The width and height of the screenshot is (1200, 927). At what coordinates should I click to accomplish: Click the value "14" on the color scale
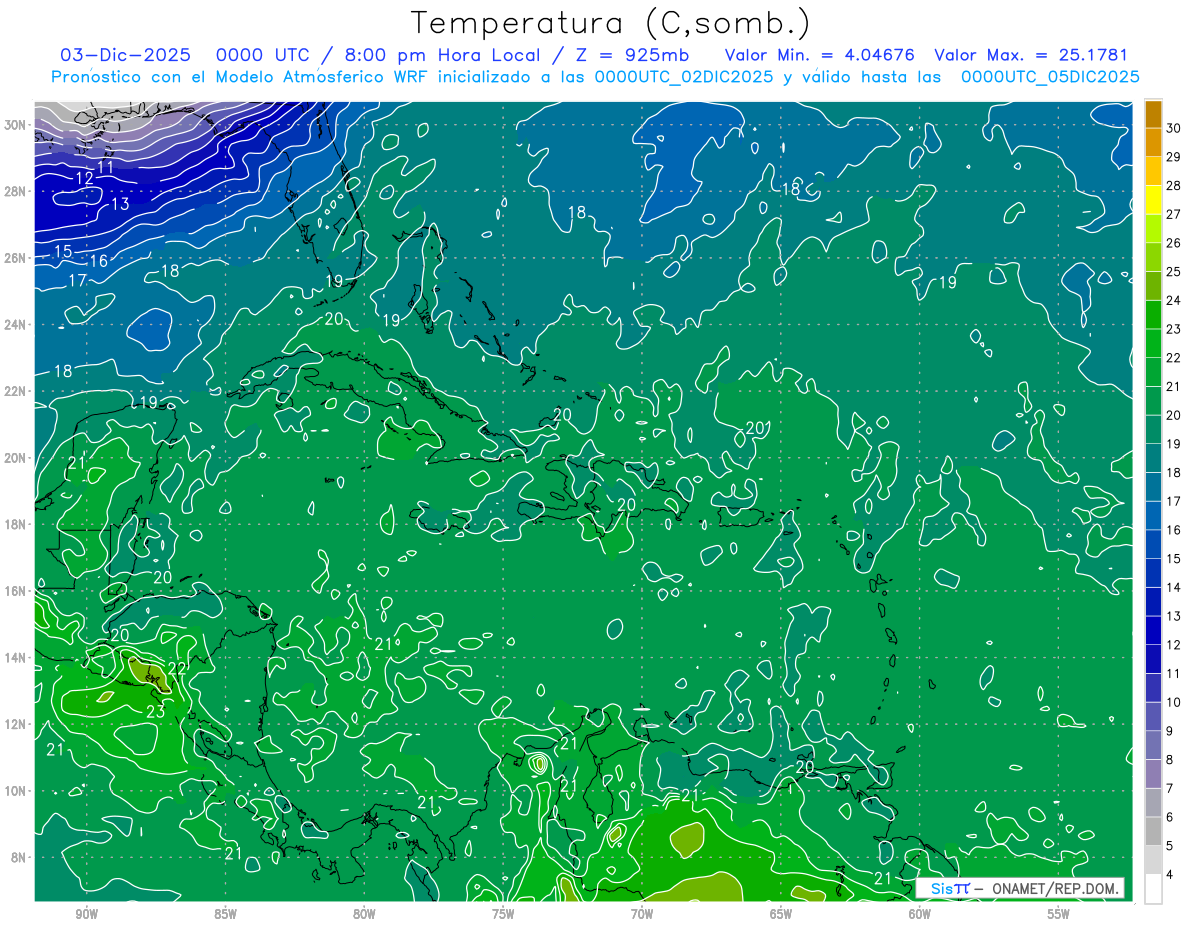coord(1173,587)
